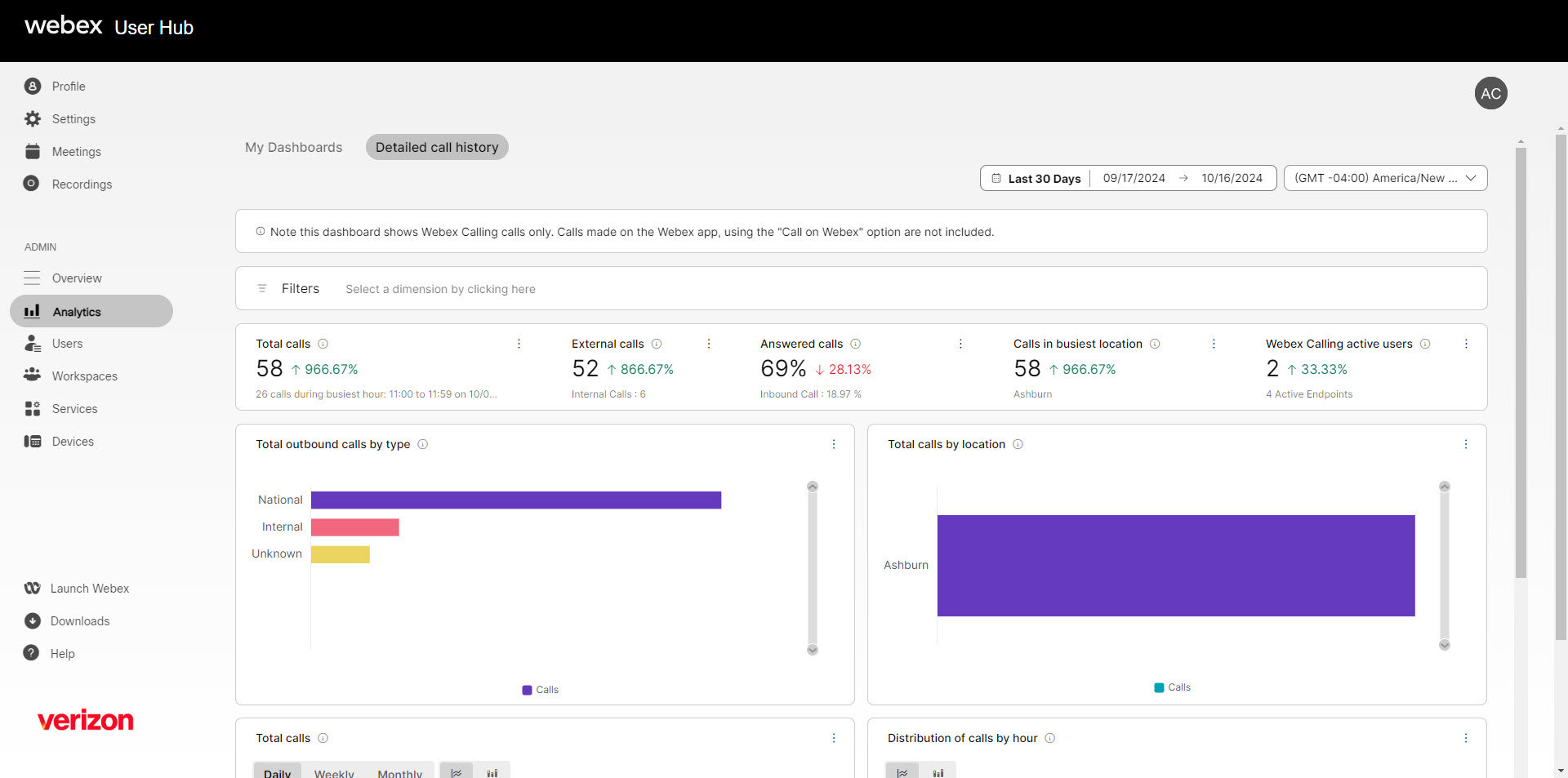Open more options menu for Answered calls KPI

[960, 344]
